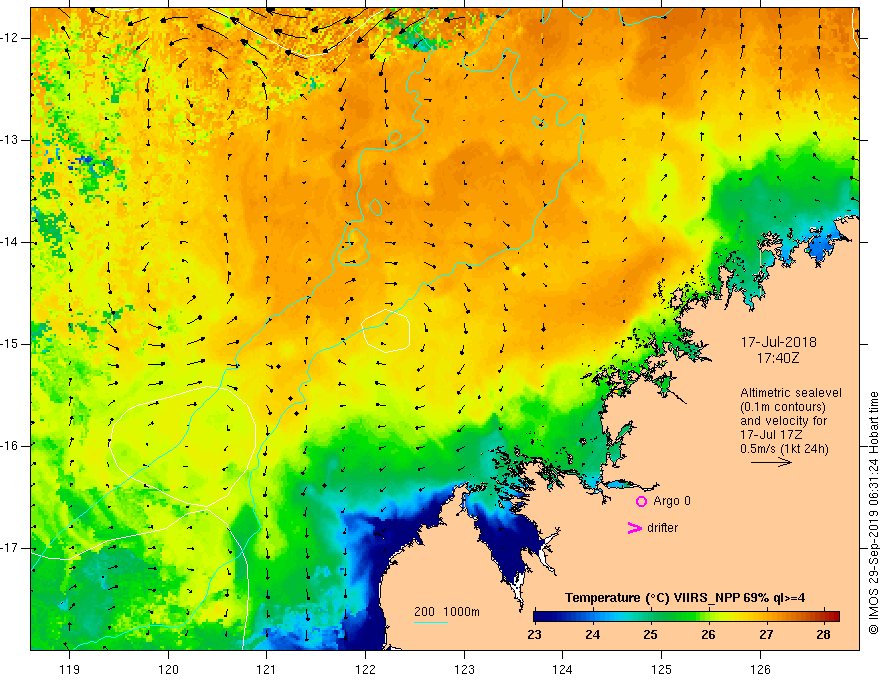Click color bar tick label 25
Viewport: 880px width, 680px height.
[650, 635]
